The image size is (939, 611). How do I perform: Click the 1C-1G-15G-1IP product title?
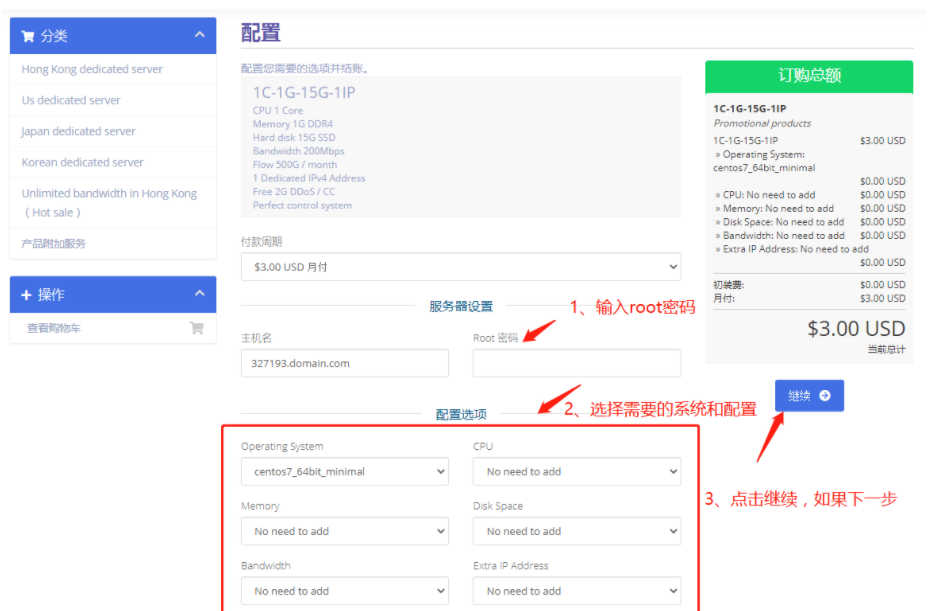tap(304, 93)
